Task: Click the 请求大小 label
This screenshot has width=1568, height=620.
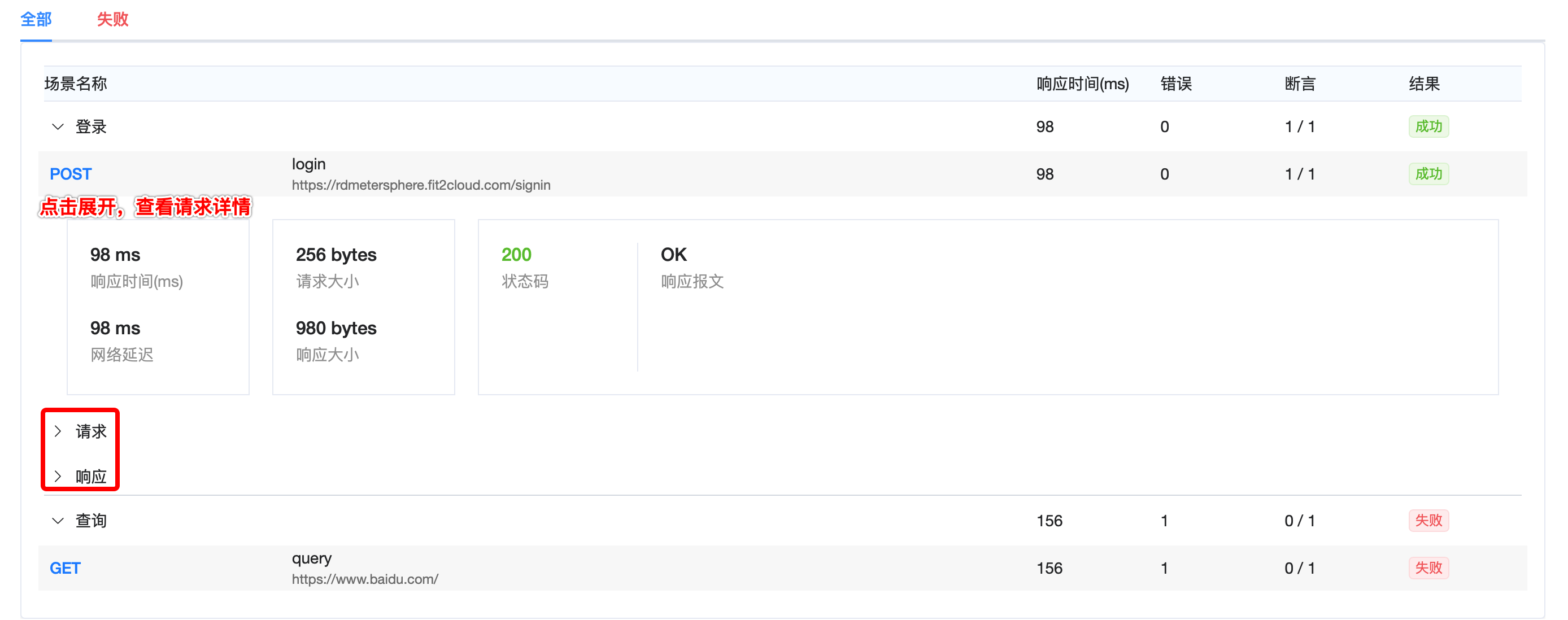Action: [x=328, y=281]
